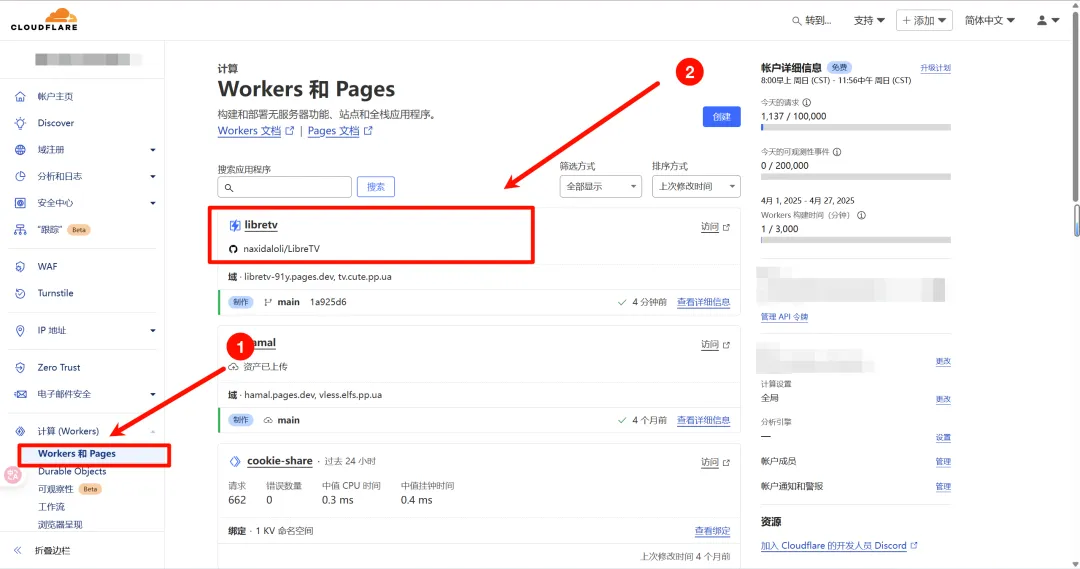Open the cookie-share project link
1080x569 pixels.
[x=280, y=462]
